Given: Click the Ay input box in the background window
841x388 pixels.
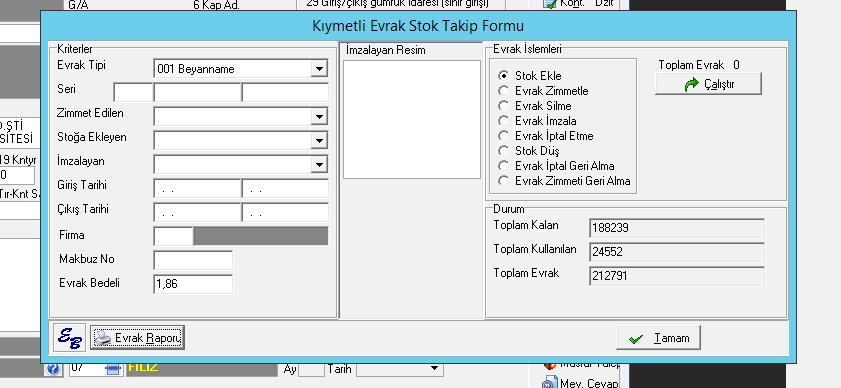Looking at the screenshot, I should pyautogui.click(x=311, y=369).
